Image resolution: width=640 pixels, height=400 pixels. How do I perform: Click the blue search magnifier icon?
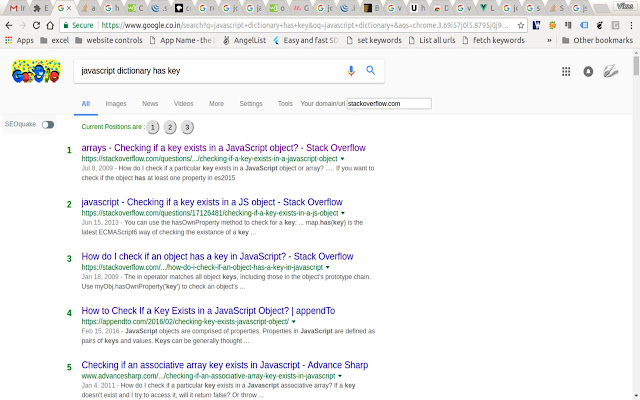pyautogui.click(x=371, y=70)
